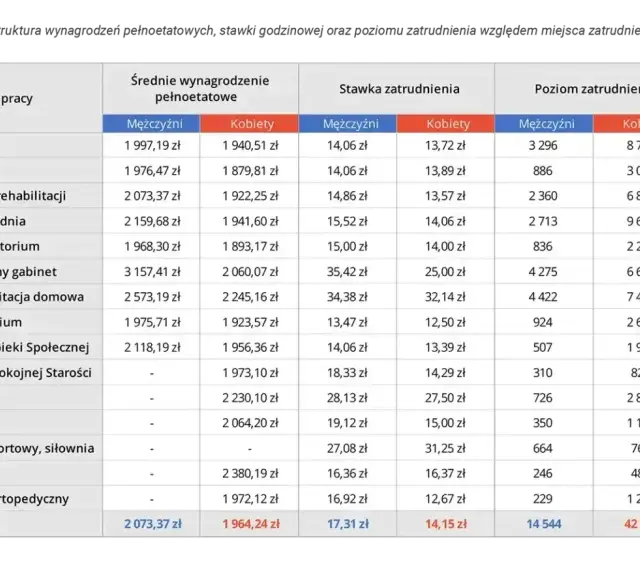Select the red total '14,15 zł'
The height and width of the screenshot is (570, 640).
446,524
